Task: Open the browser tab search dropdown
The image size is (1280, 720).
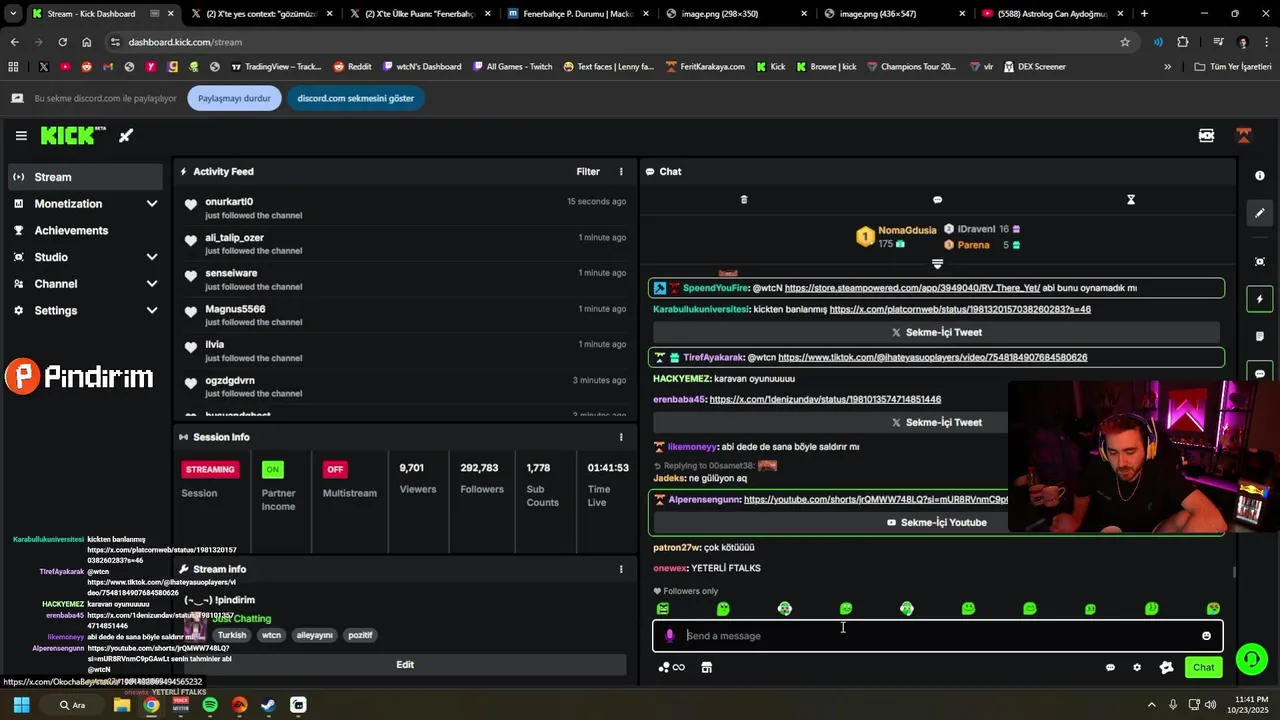Action: coord(13,14)
